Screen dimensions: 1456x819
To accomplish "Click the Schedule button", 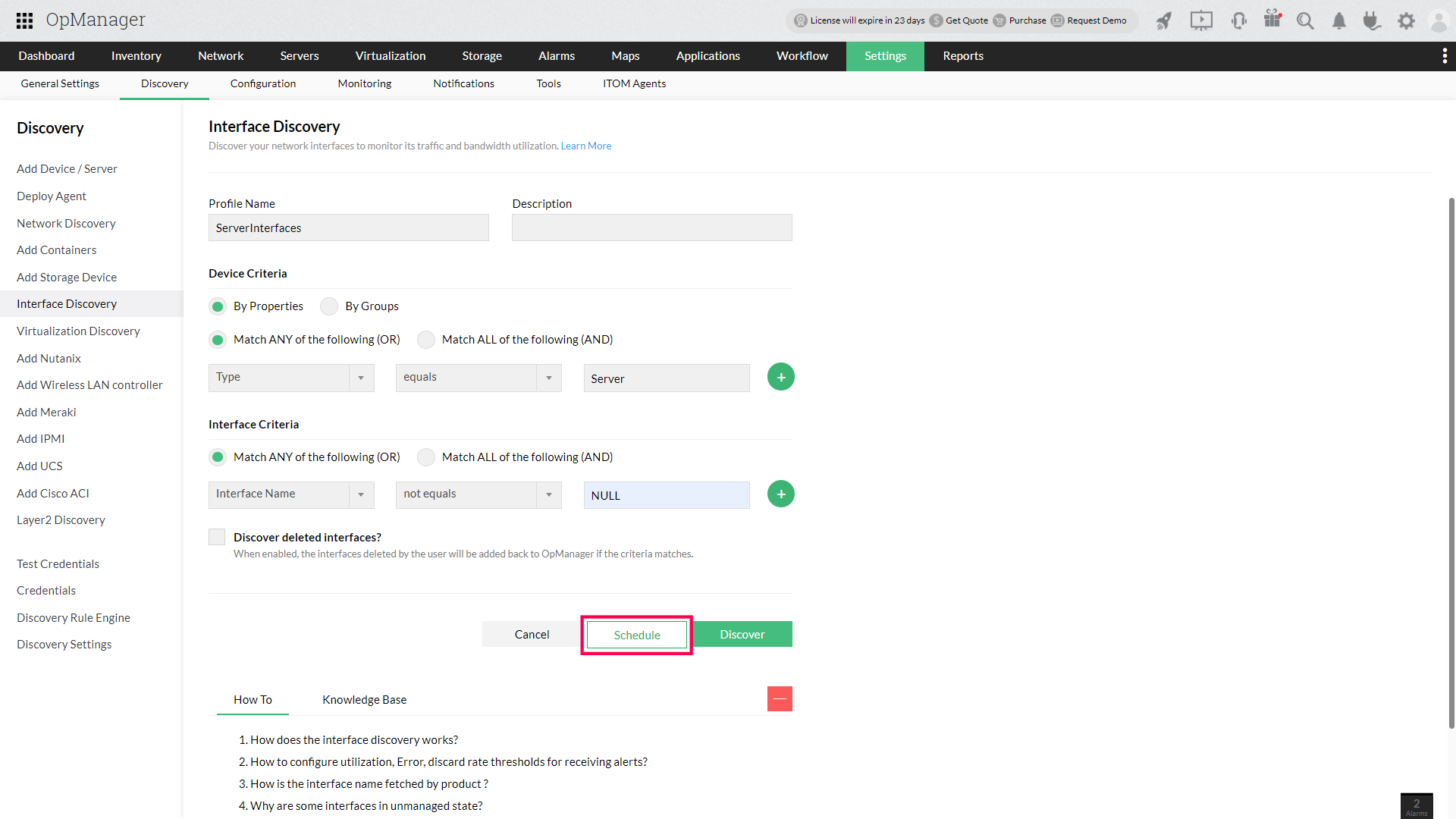I will point(637,635).
